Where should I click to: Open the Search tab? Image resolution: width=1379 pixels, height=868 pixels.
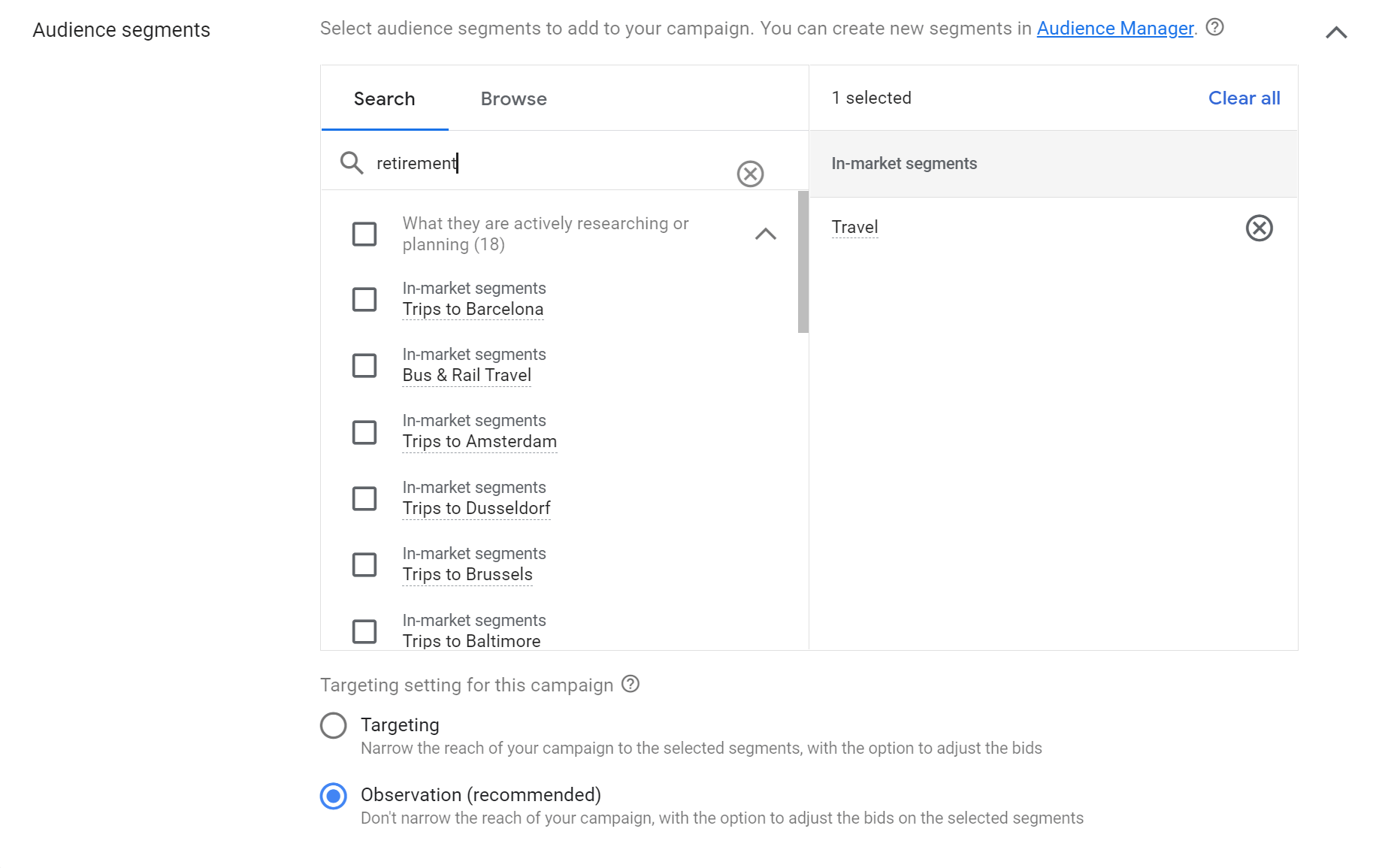pyautogui.click(x=384, y=98)
